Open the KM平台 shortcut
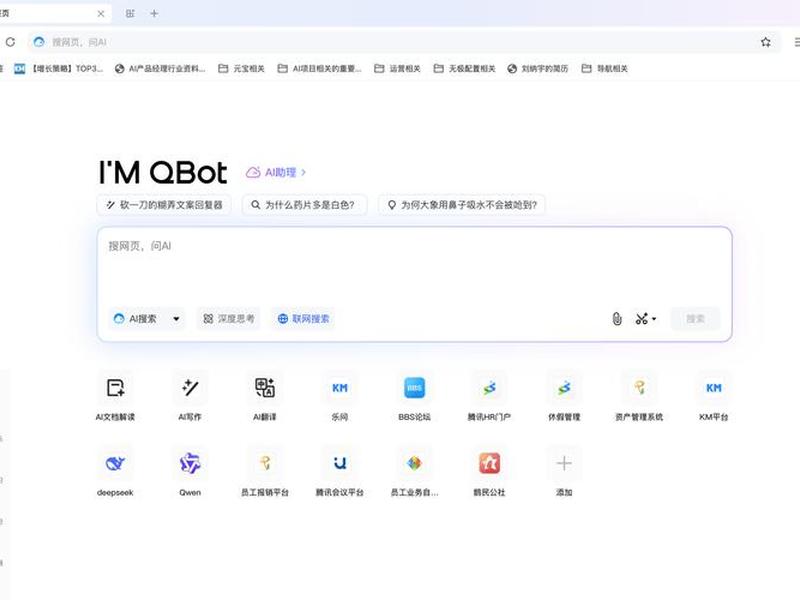This screenshot has width=800, height=600. [713, 396]
